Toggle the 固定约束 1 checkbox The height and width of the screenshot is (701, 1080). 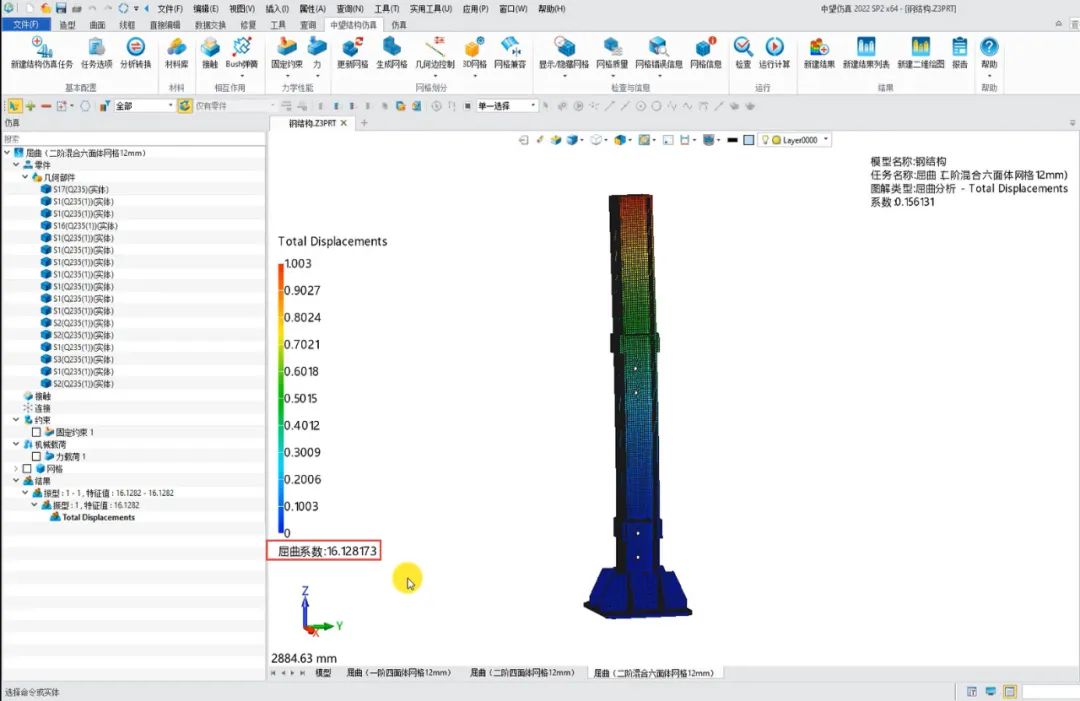coord(36,432)
